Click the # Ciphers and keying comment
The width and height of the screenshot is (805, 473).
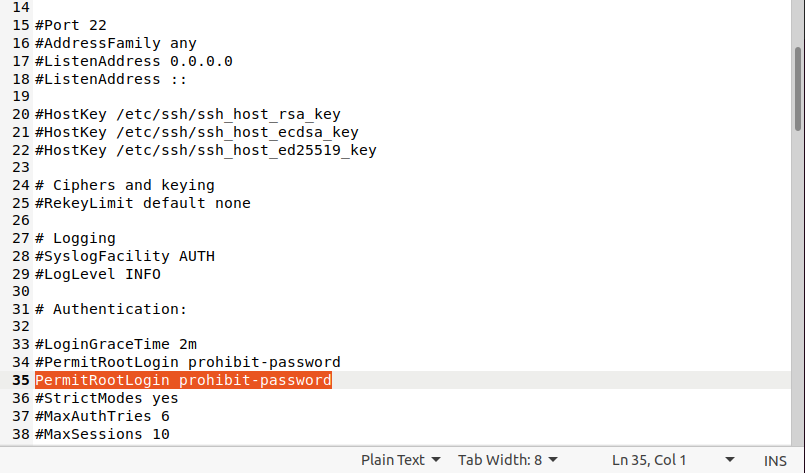point(124,185)
